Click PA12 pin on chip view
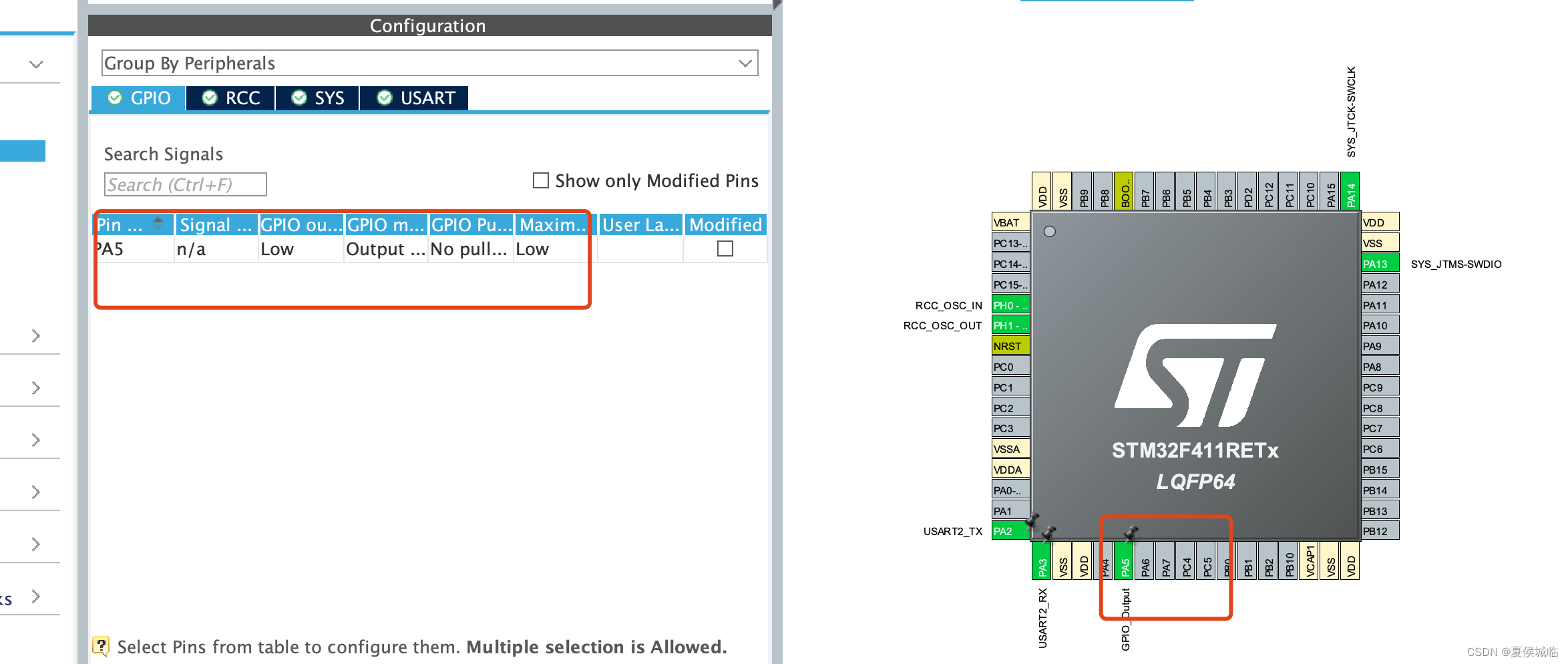The height and width of the screenshot is (664, 1568). (x=1380, y=285)
